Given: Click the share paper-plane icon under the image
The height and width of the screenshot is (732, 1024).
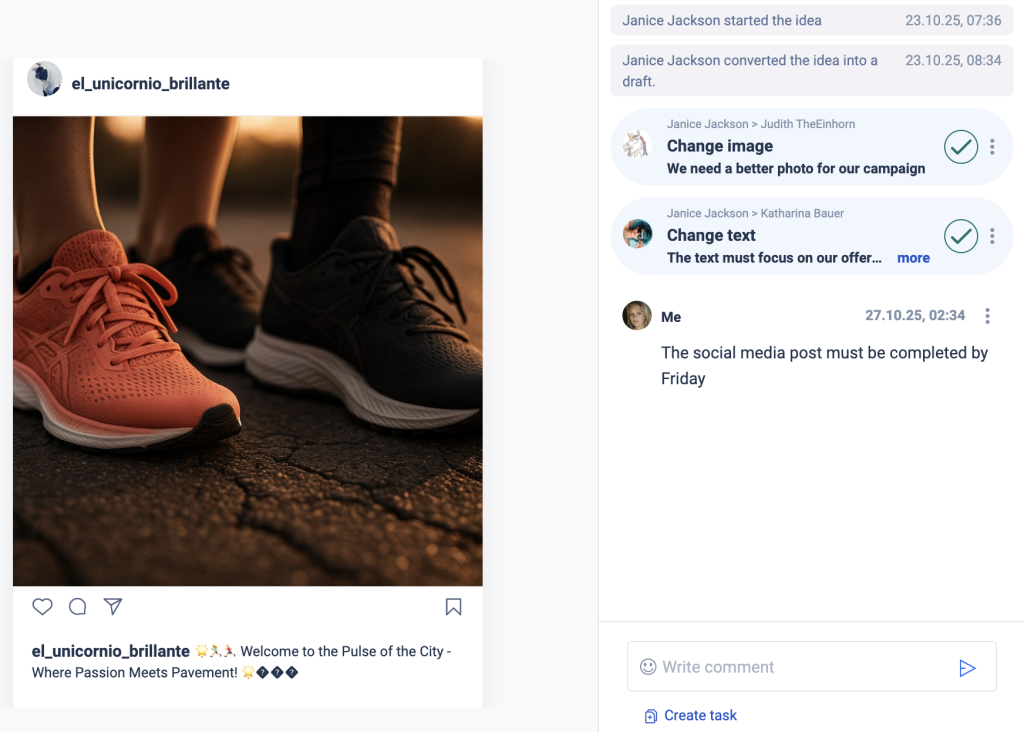Looking at the screenshot, I should (112, 606).
